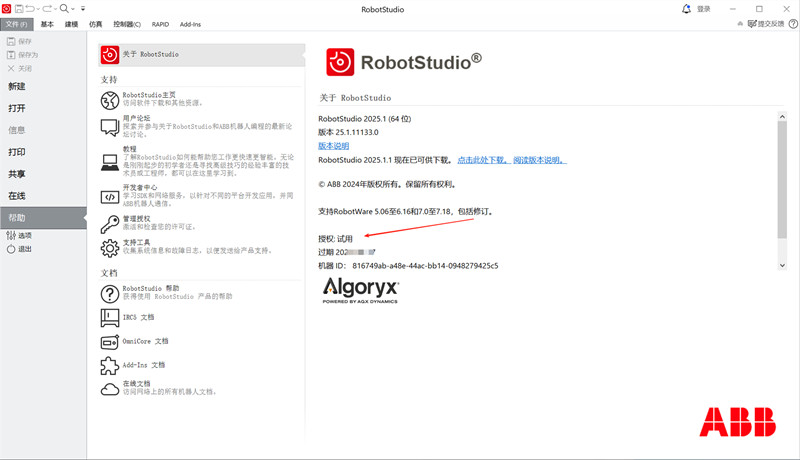Open the notifications bell icon
800x460 pixels.
click(x=686, y=9)
